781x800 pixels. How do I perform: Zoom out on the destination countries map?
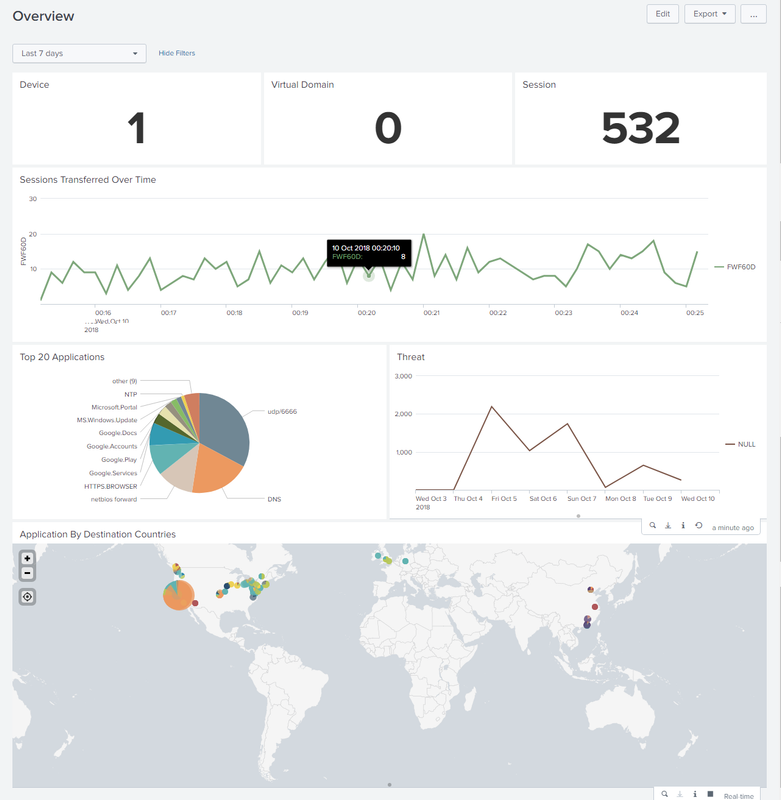(27, 573)
